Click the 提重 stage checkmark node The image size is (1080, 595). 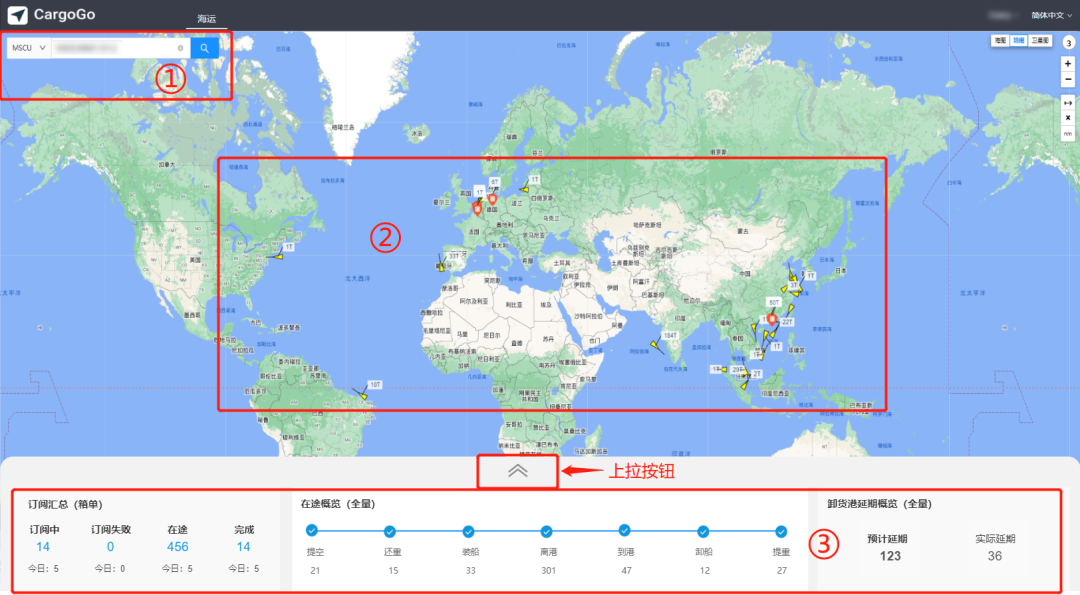tap(780, 531)
